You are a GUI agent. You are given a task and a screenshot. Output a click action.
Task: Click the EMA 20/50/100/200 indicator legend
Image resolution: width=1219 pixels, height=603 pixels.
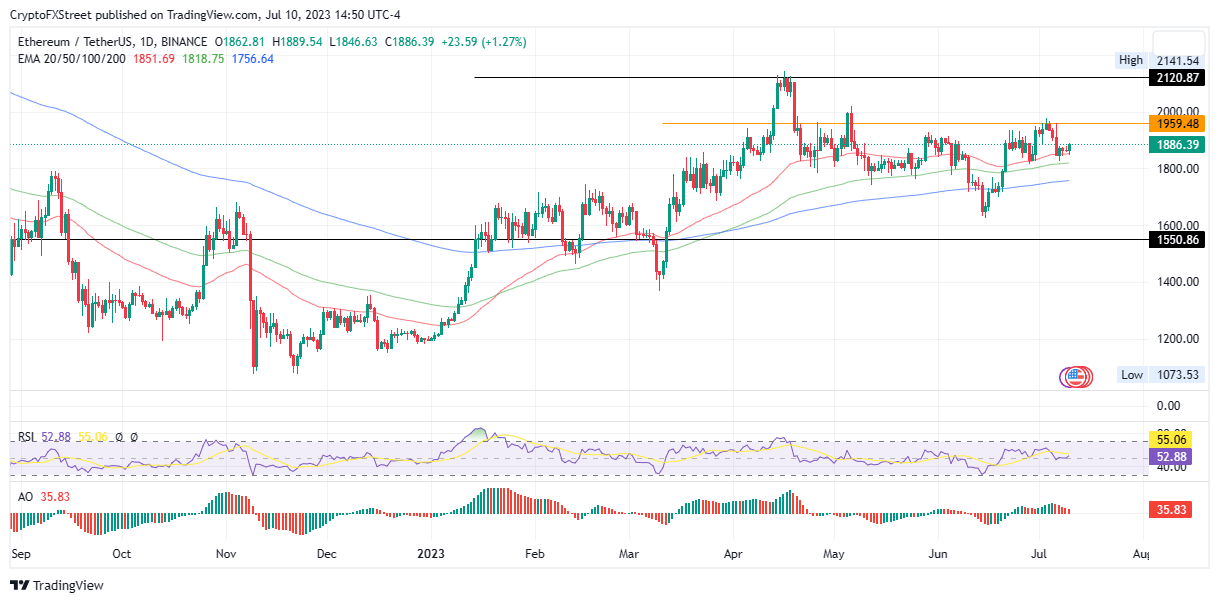(72, 59)
